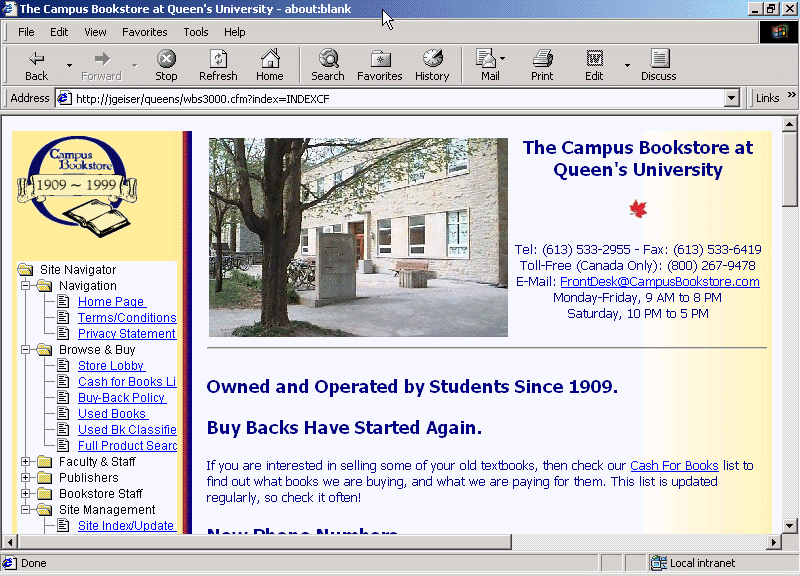Viewport: 800px width, 576px height.
Task: Open the Search toolbar button
Action: click(328, 66)
